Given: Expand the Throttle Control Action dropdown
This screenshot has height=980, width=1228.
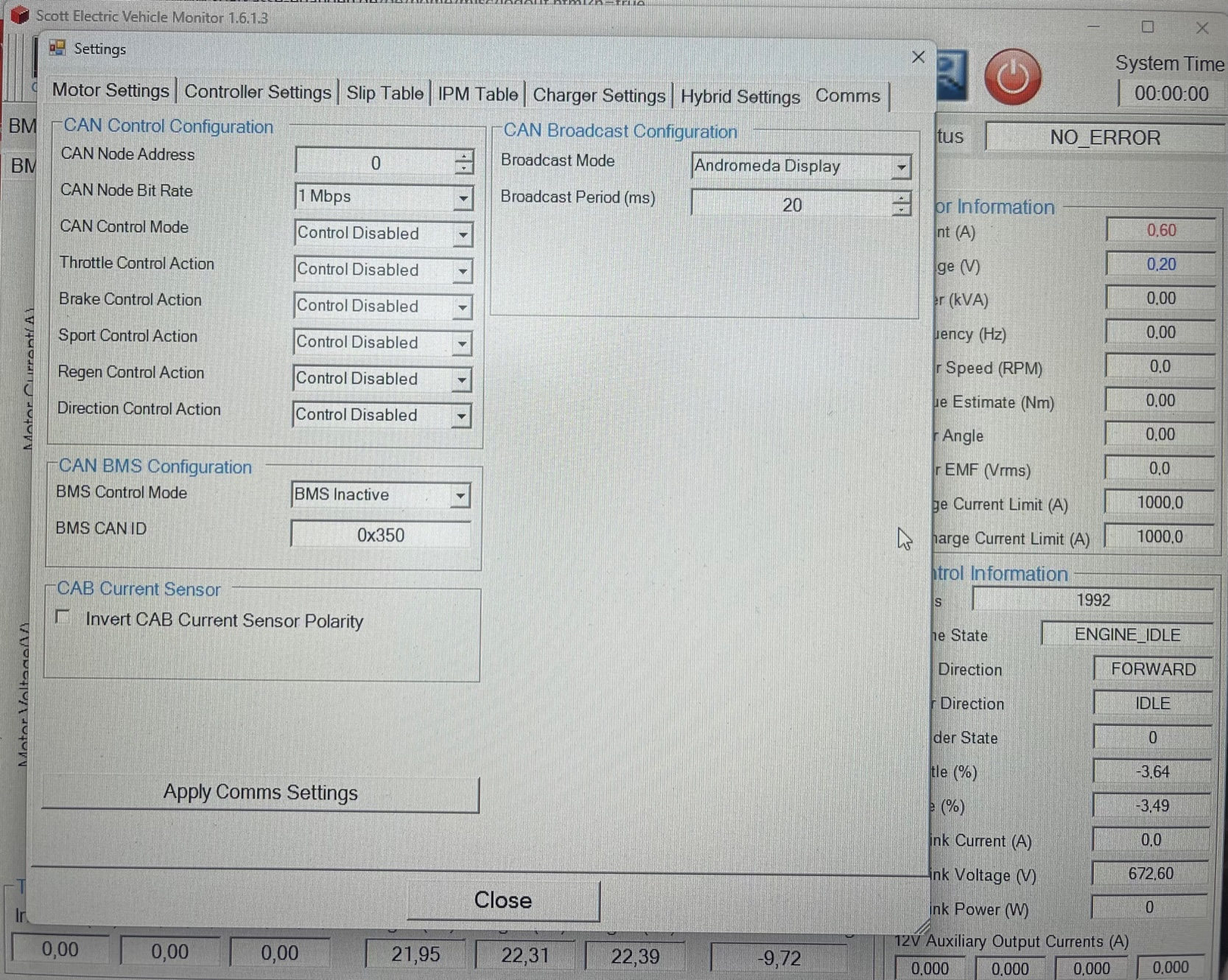Looking at the screenshot, I should (x=462, y=270).
